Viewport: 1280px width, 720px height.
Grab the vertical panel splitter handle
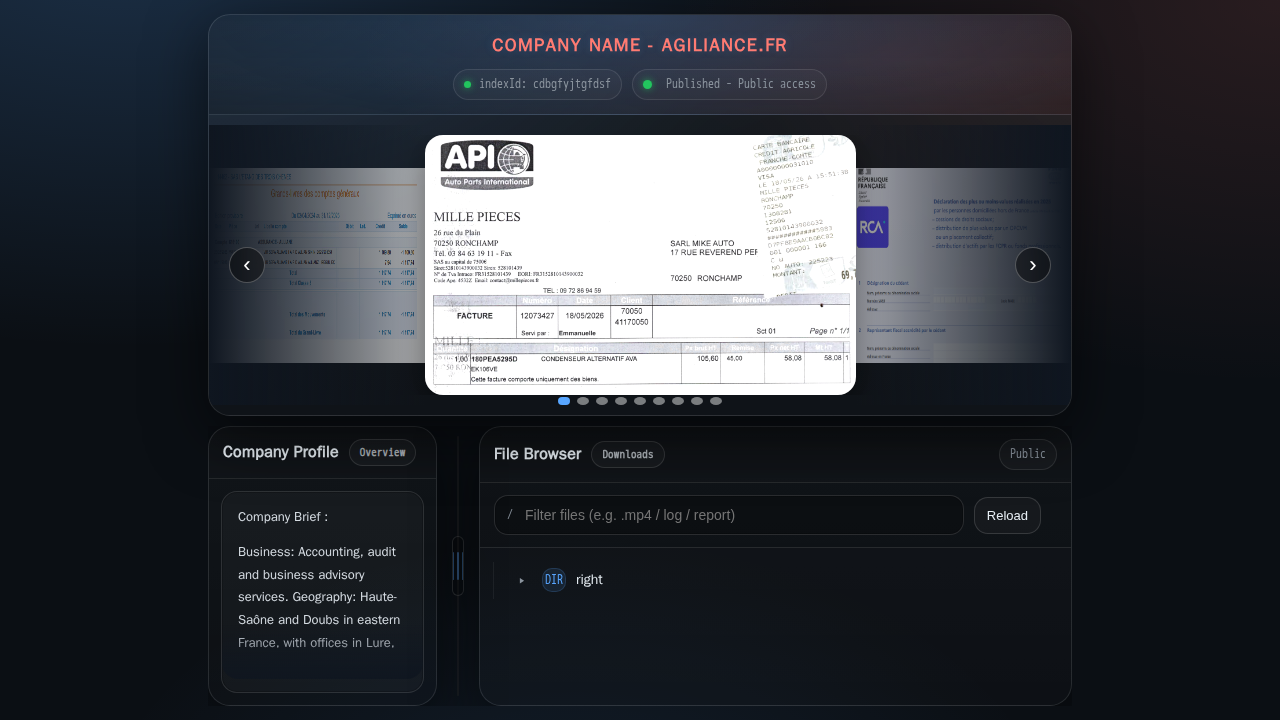(x=458, y=566)
